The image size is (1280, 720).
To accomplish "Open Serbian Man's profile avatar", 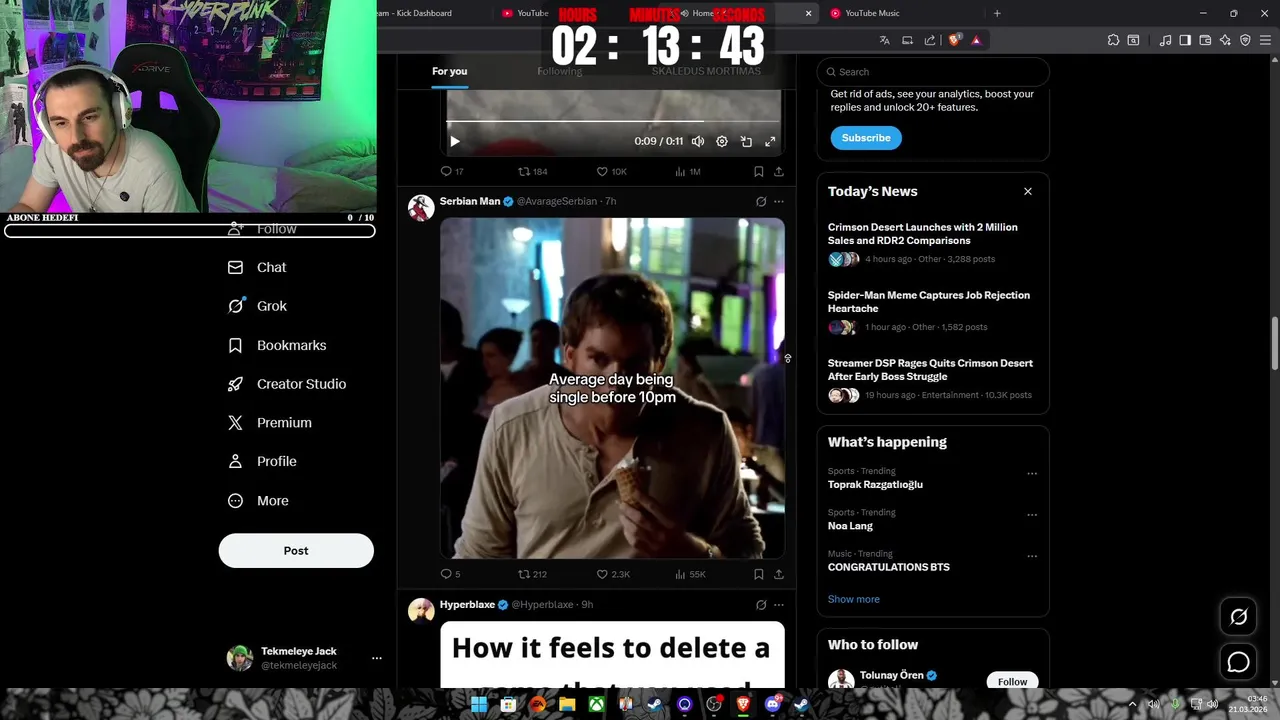I will tap(421, 207).
